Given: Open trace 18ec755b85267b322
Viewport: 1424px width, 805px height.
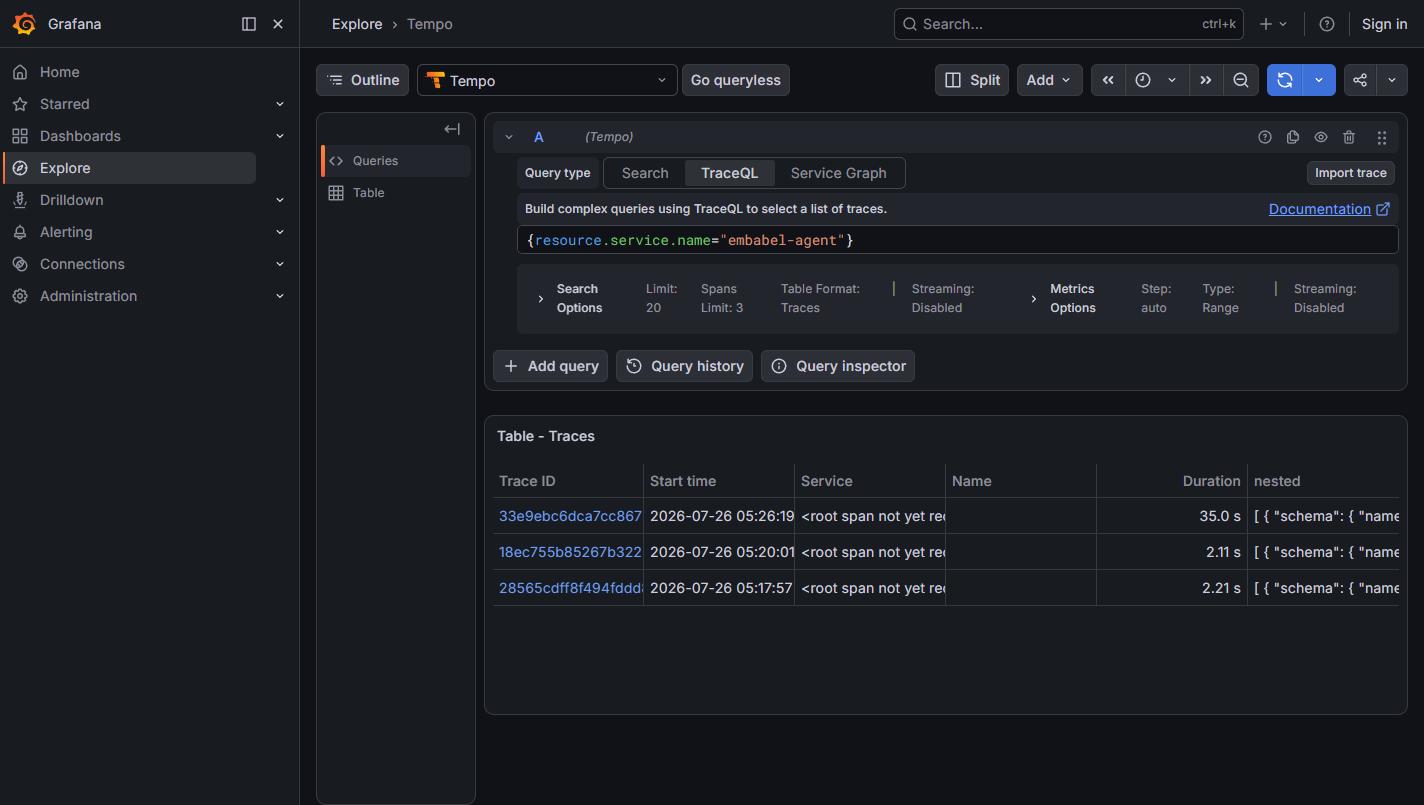Looking at the screenshot, I should tap(569, 552).
